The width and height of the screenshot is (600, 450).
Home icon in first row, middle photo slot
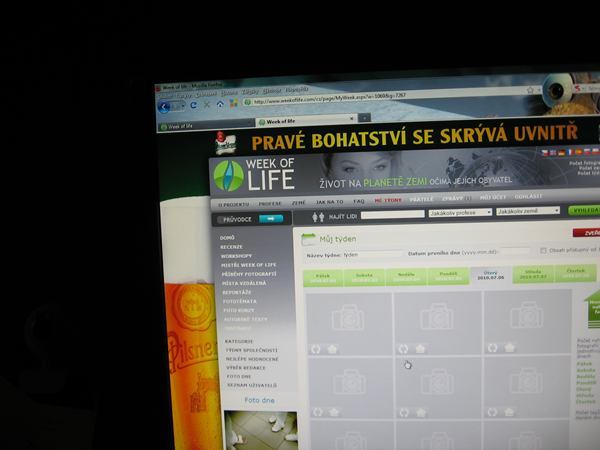pyautogui.click(x=420, y=348)
